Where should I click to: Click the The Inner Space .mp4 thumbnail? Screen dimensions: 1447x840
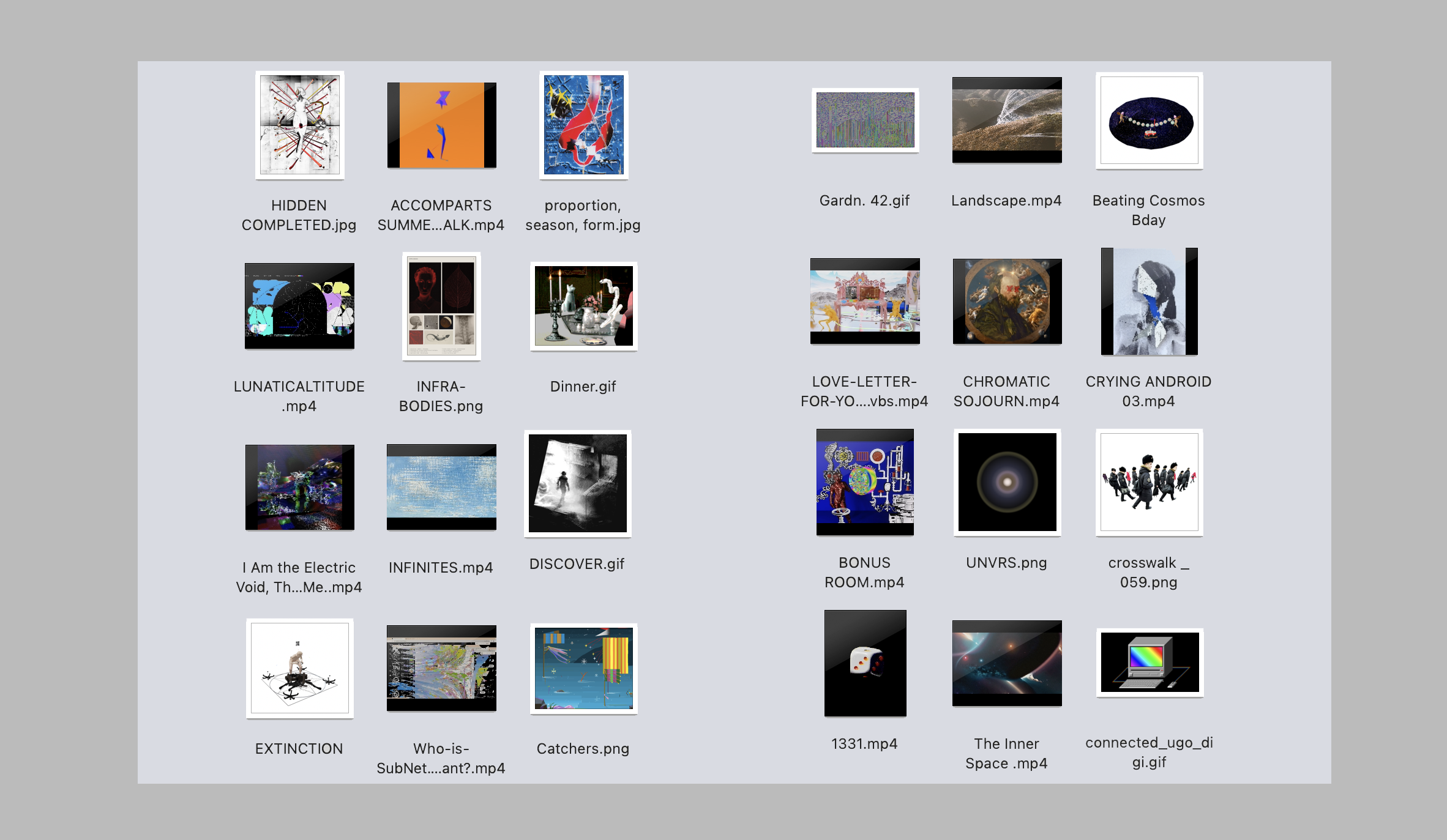tap(1007, 663)
